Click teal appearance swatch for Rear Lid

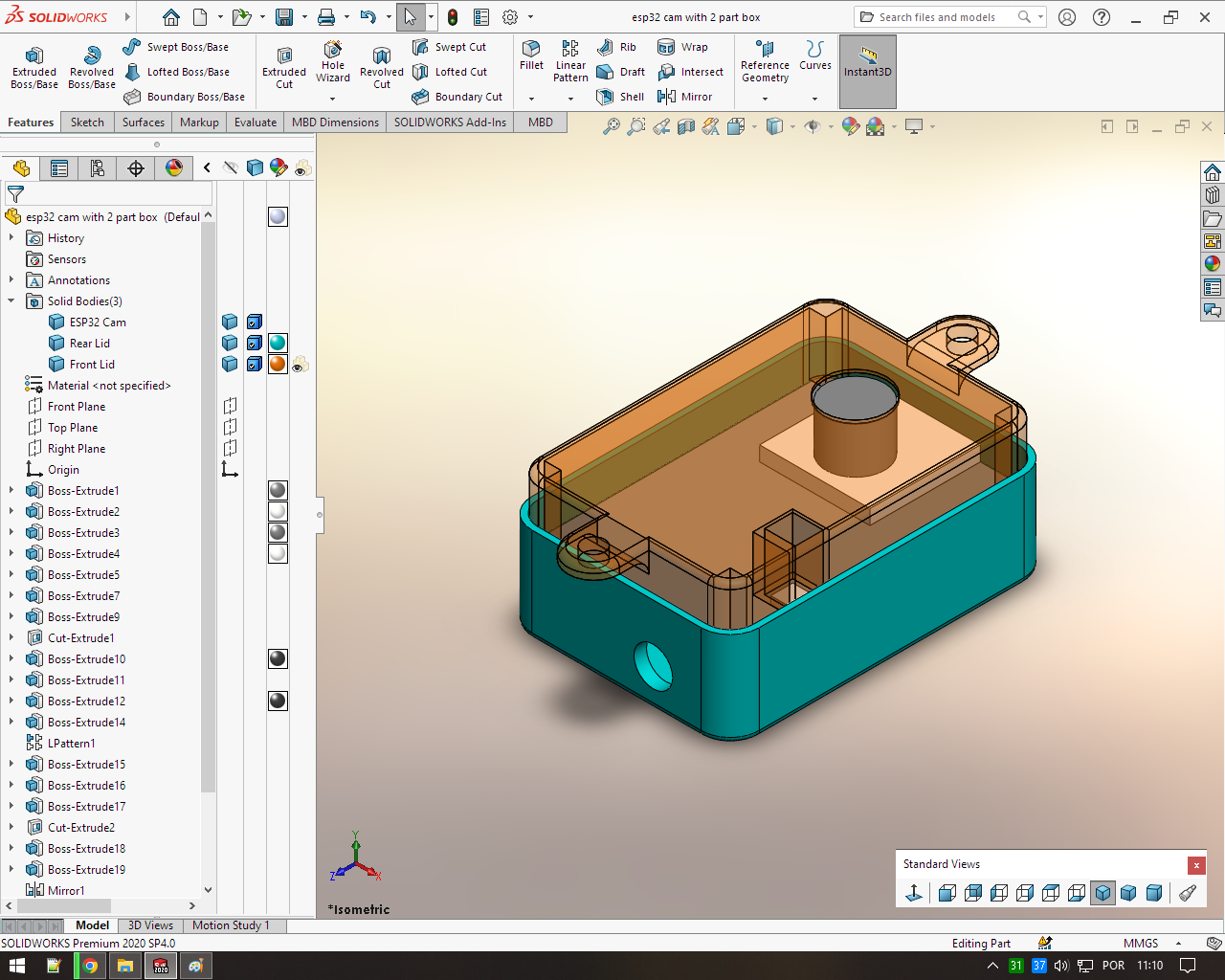coord(278,343)
